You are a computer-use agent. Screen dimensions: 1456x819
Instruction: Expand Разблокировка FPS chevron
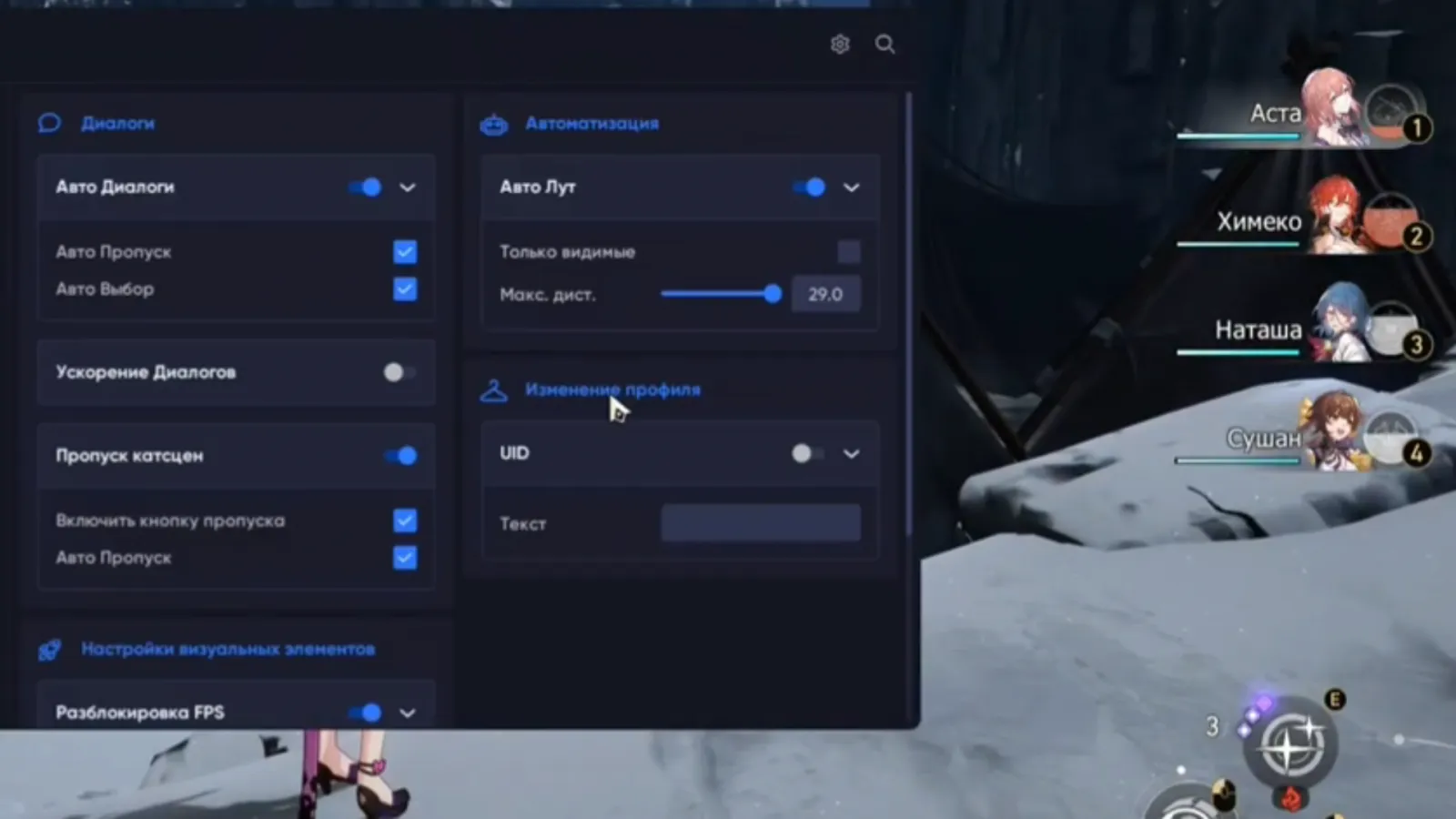(408, 713)
